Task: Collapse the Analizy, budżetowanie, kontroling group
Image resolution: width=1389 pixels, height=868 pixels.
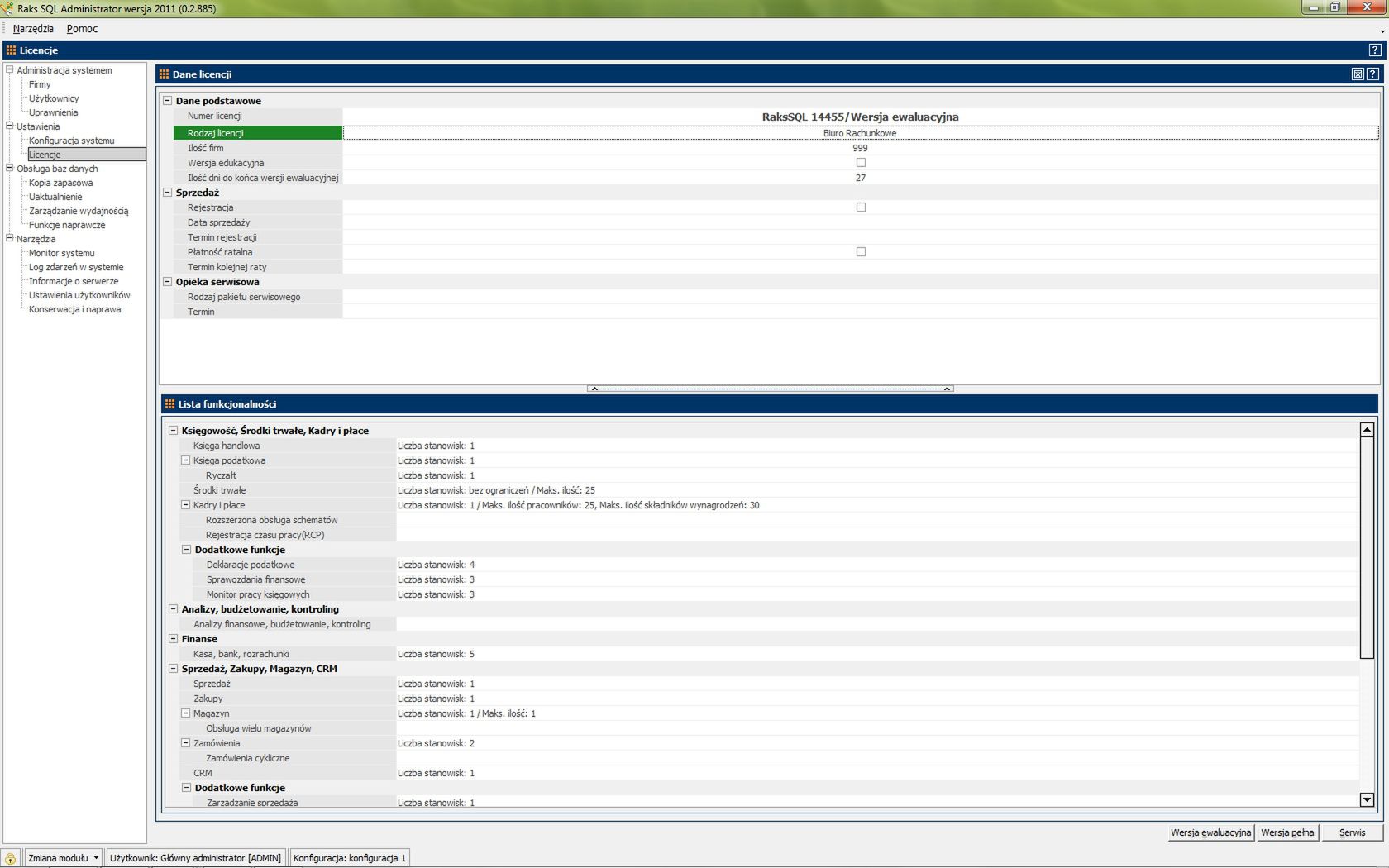Action: [x=173, y=609]
